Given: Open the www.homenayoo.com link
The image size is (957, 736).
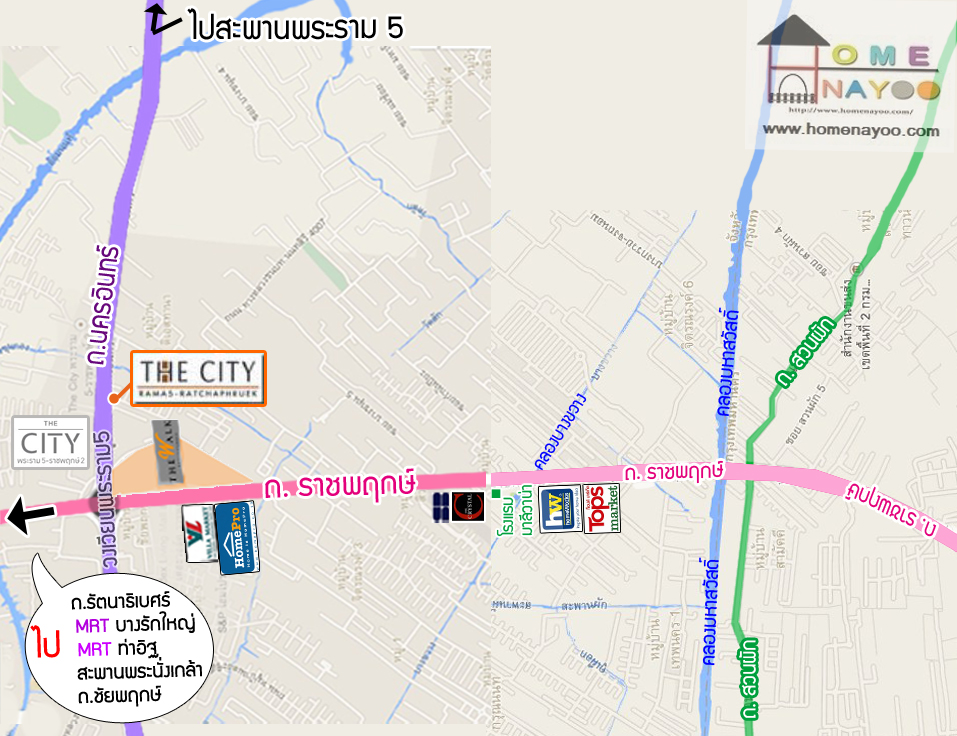Looking at the screenshot, I should 851,130.
